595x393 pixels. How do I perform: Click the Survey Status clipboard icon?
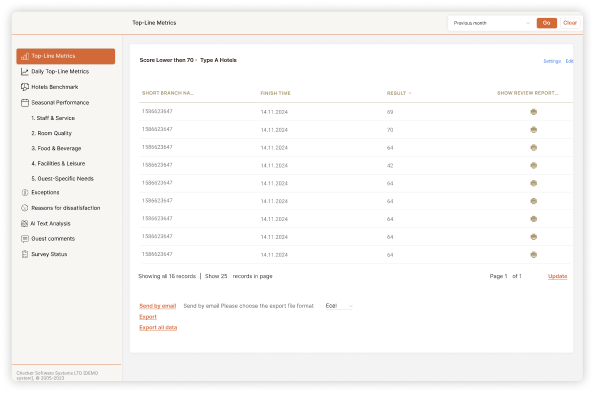[x=25, y=254]
